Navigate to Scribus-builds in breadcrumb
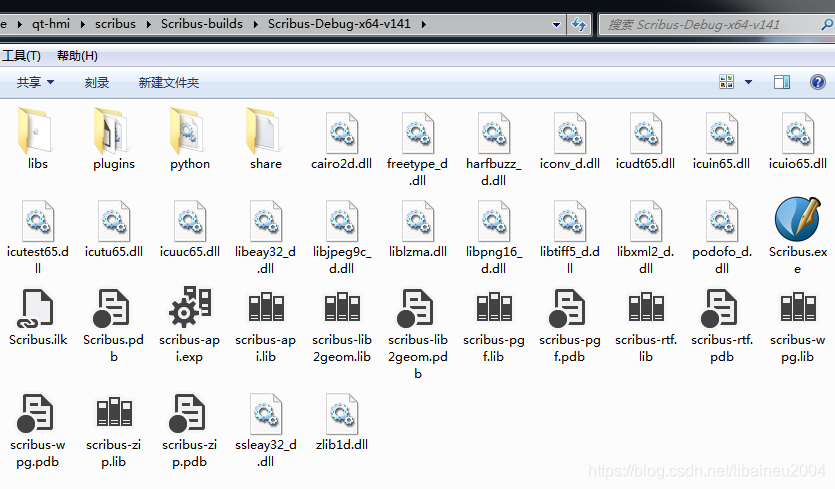 [202, 24]
